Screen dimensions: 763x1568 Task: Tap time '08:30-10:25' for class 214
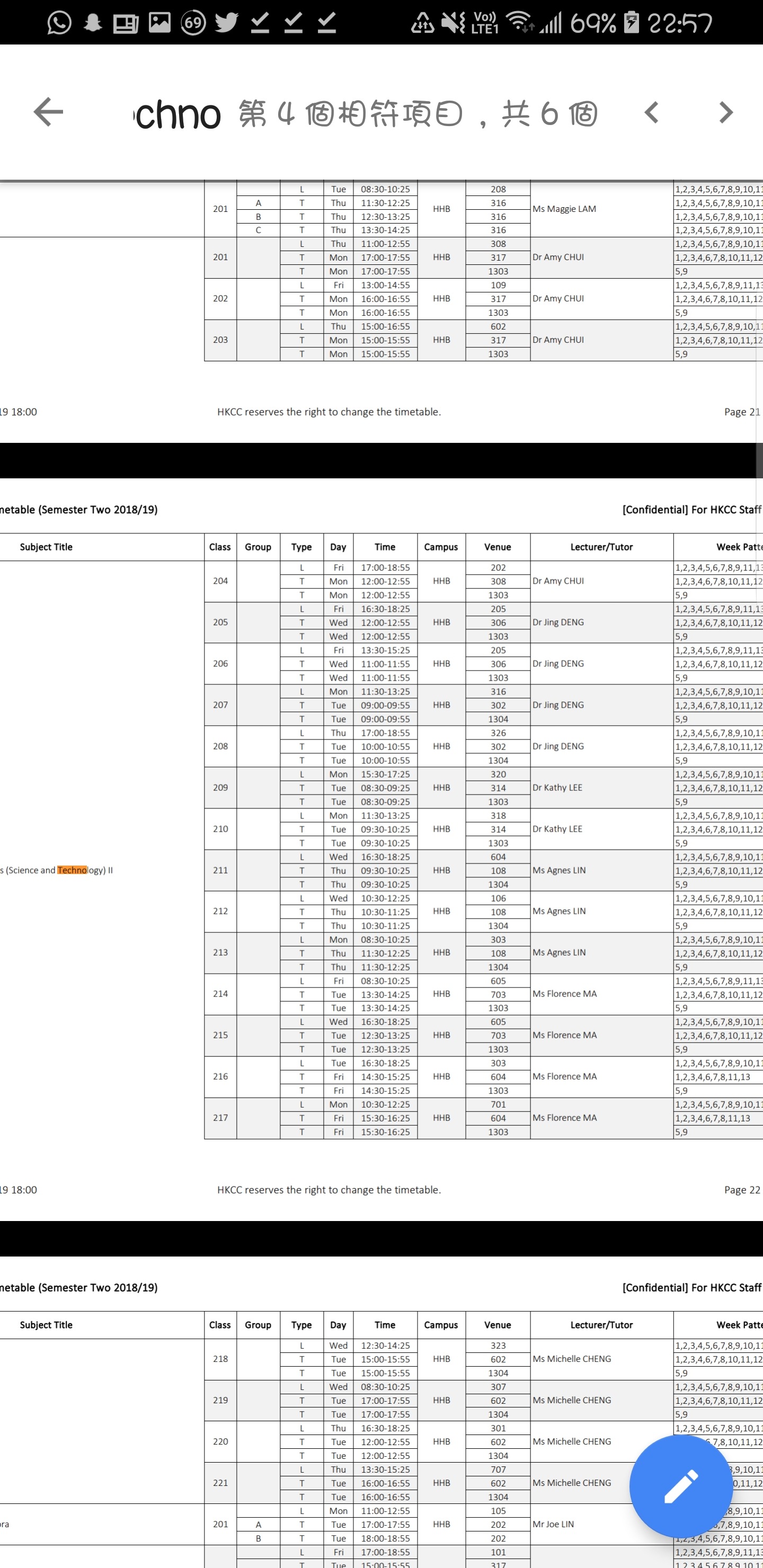[x=385, y=981]
